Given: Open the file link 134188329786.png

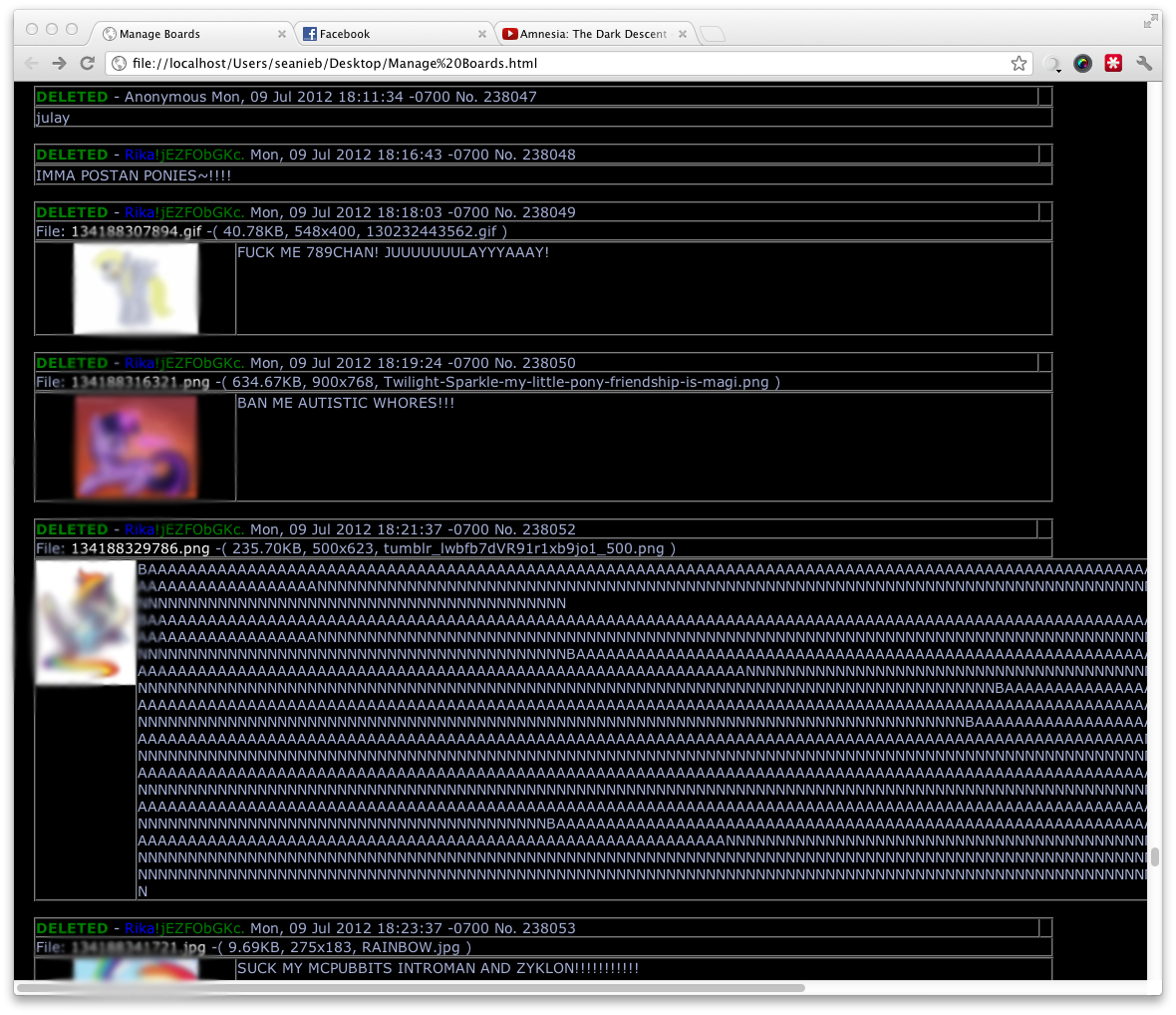Looking at the screenshot, I should [x=141, y=548].
